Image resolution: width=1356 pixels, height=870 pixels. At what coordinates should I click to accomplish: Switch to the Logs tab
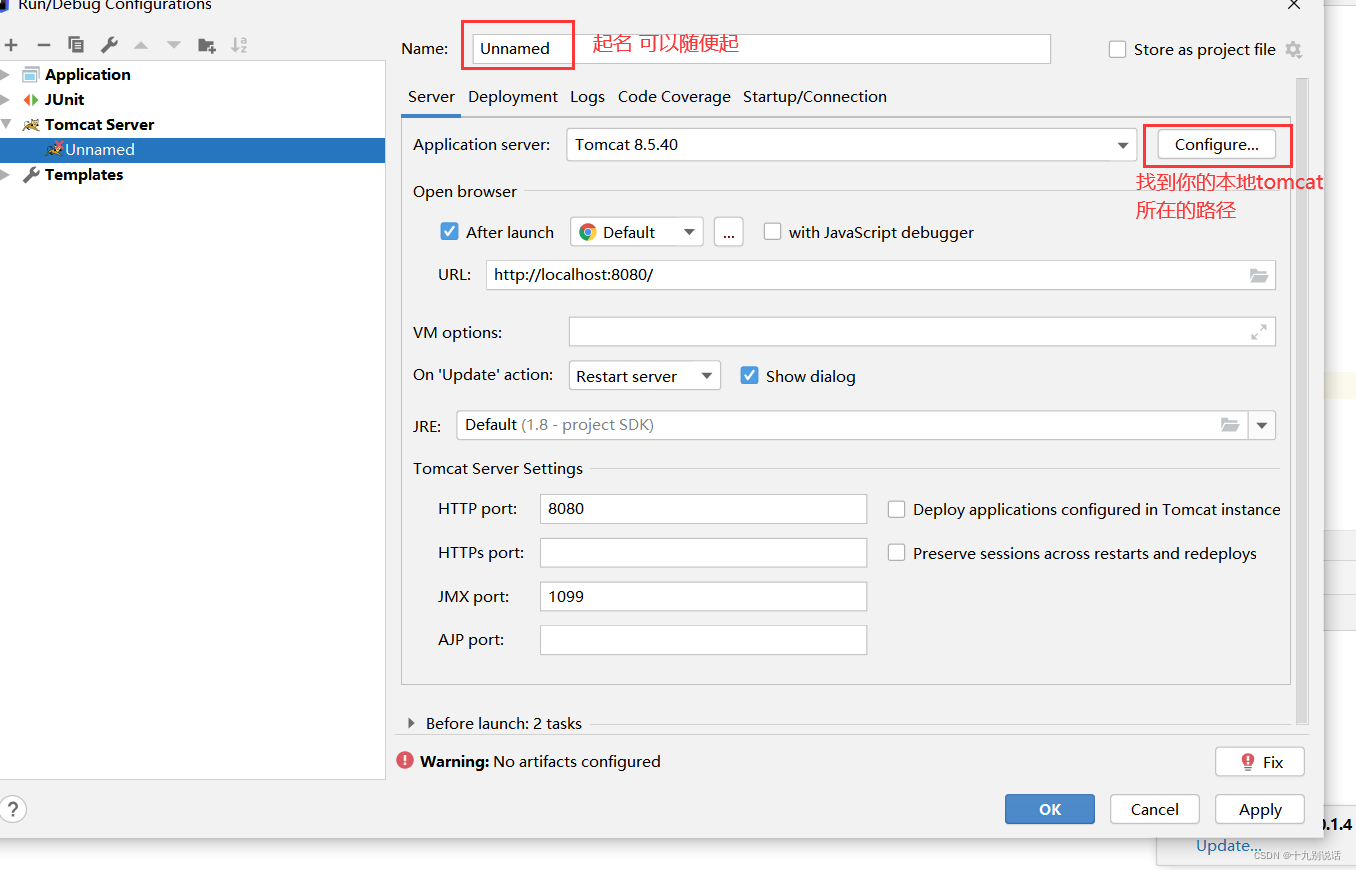pyautogui.click(x=587, y=97)
